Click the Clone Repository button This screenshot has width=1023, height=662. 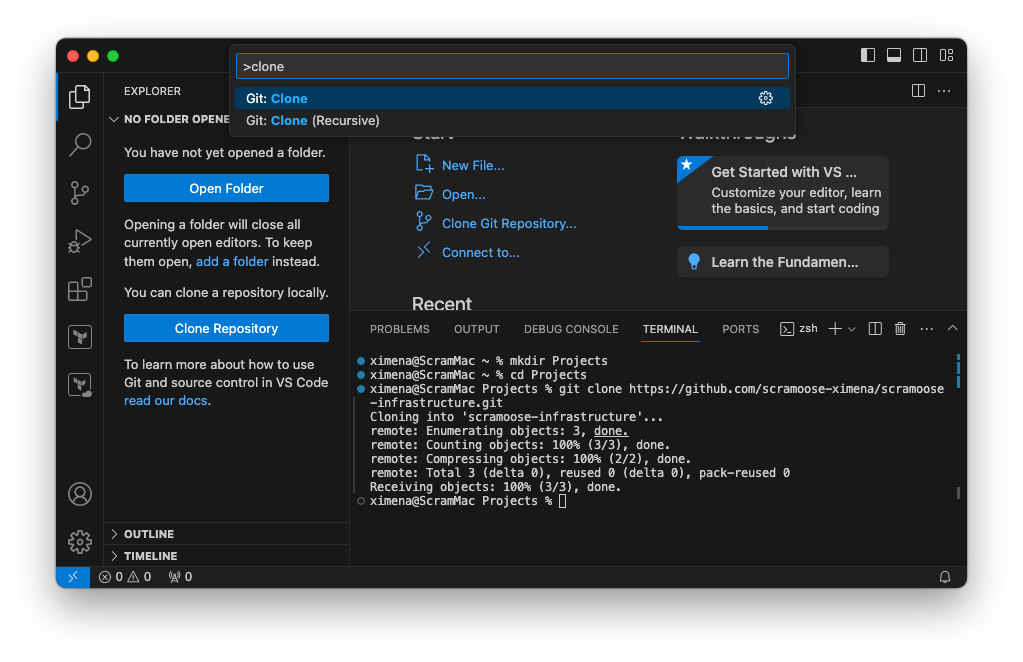point(226,328)
